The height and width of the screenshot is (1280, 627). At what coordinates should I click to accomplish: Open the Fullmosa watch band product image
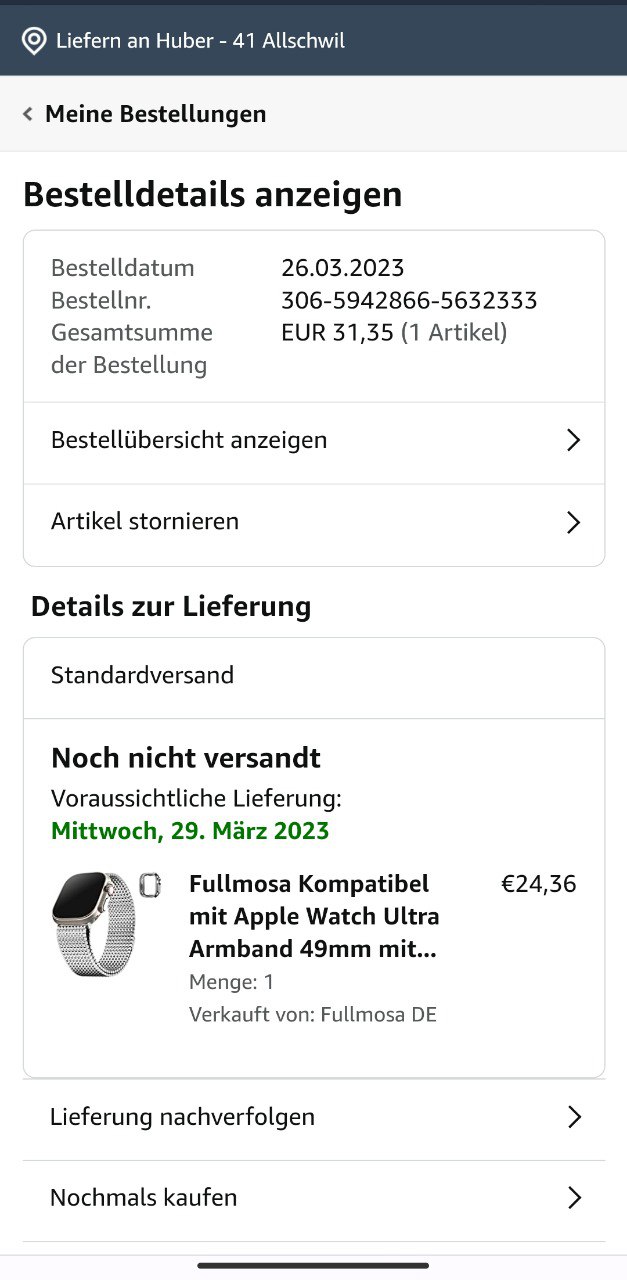106,924
